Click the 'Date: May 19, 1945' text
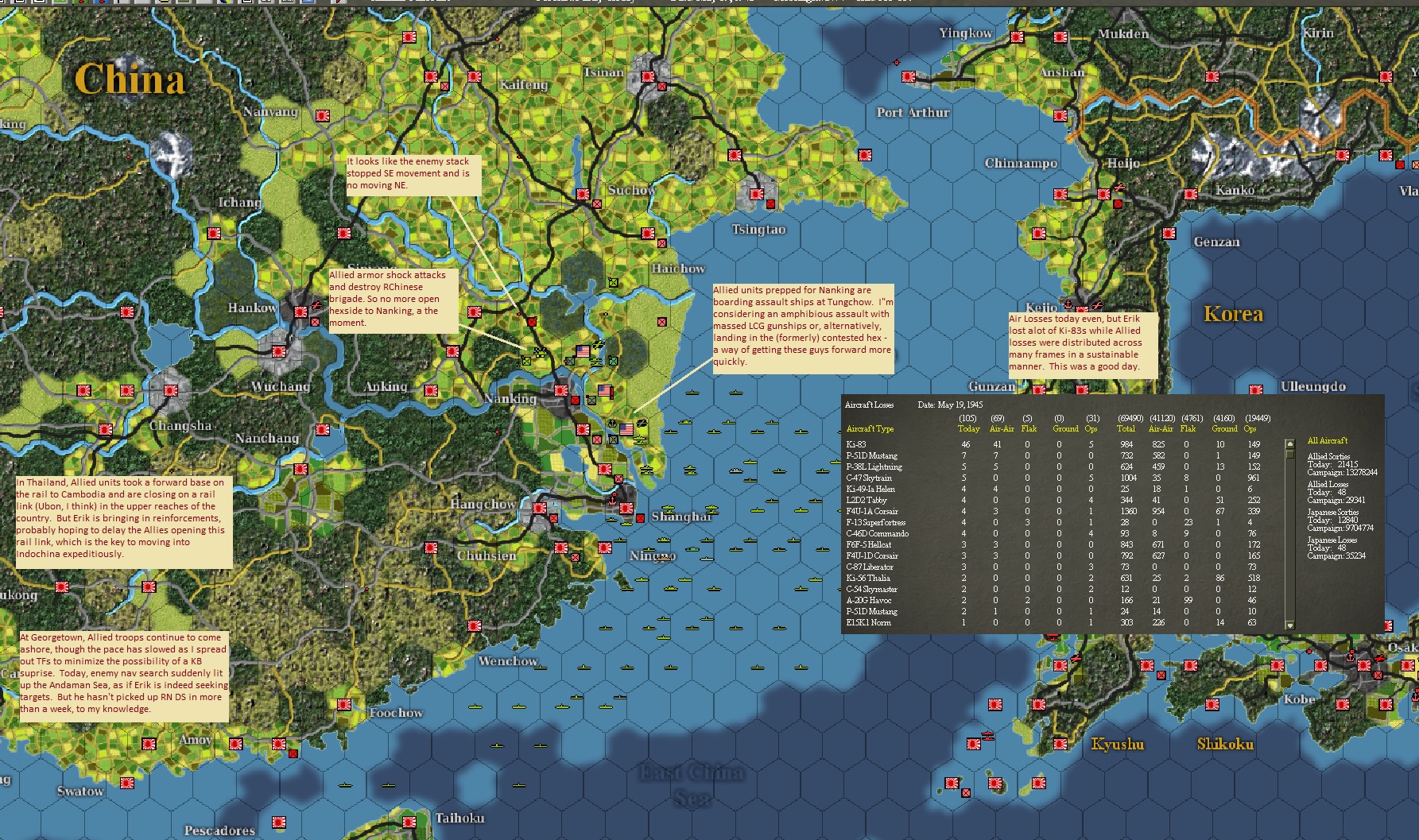The width and height of the screenshot is (1419, 840). coord(950,405)
